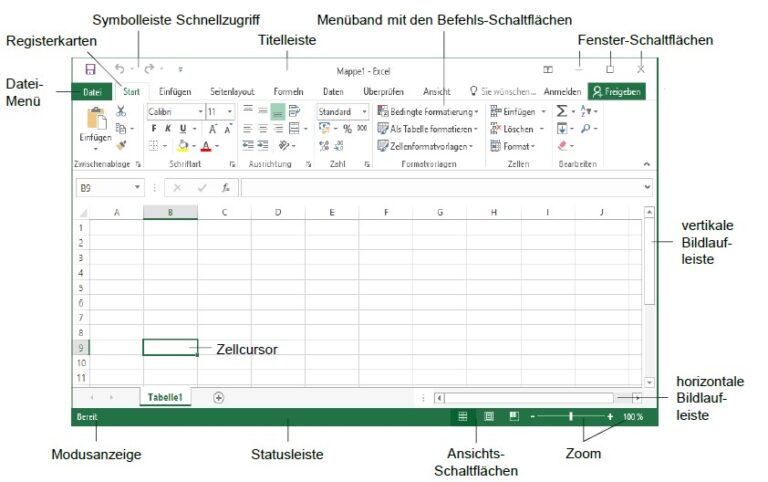Screen dimensions: 768x482
Task: Increase font size with large A icon
Action: (x=213, y=129)
